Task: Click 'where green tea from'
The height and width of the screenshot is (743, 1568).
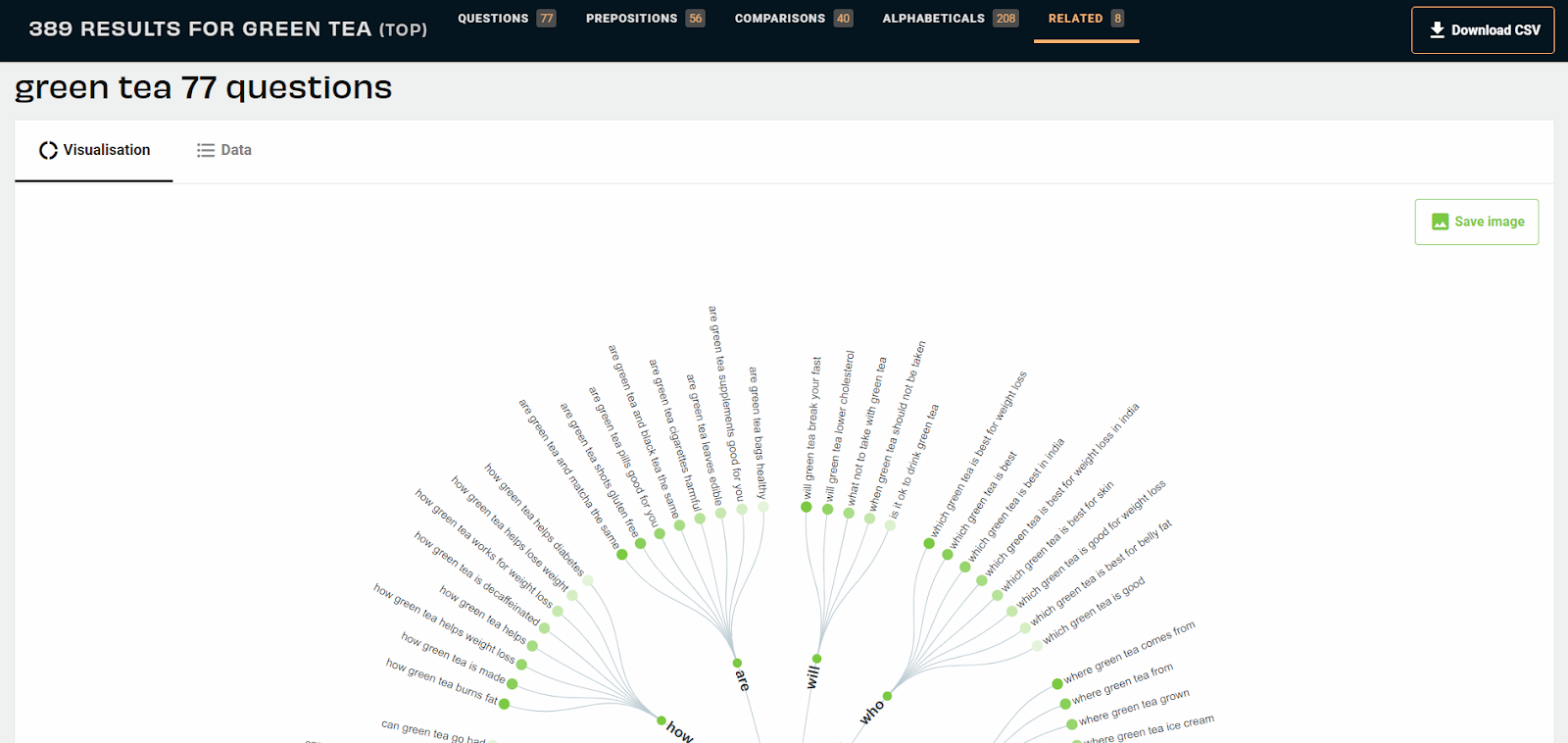Action: (1122, 683)
